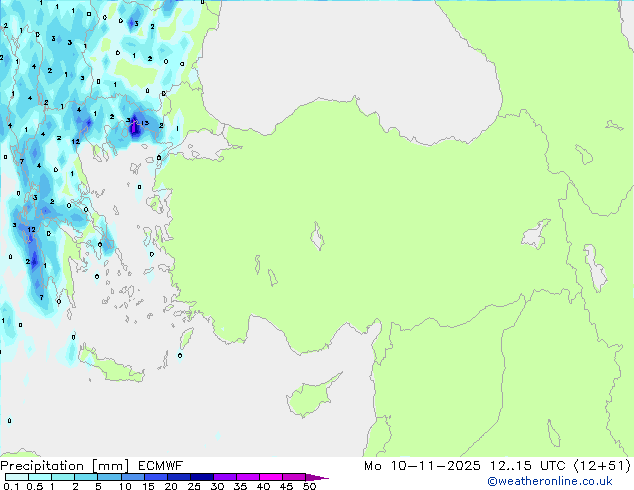Click the island of Rhodes

[x=186, y=338]
